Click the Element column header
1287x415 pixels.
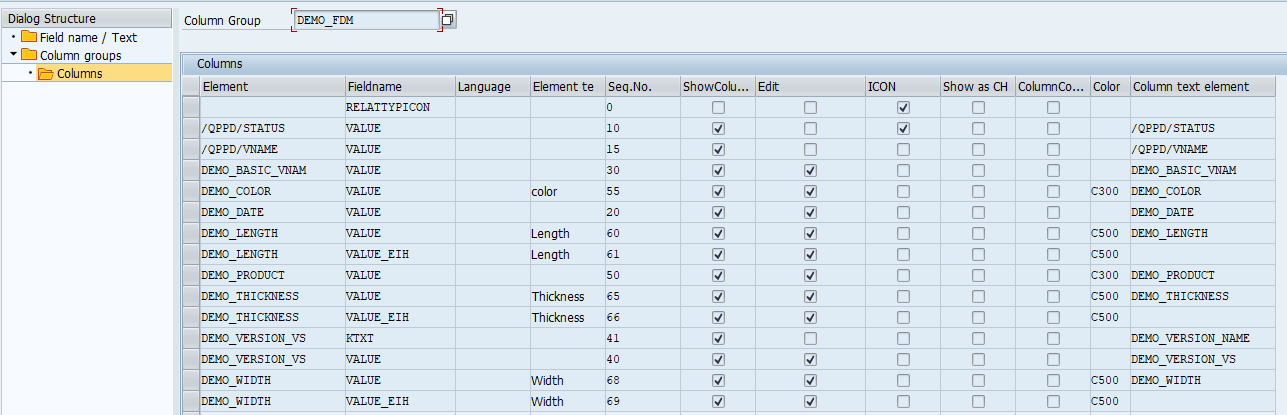coord(225,87)
